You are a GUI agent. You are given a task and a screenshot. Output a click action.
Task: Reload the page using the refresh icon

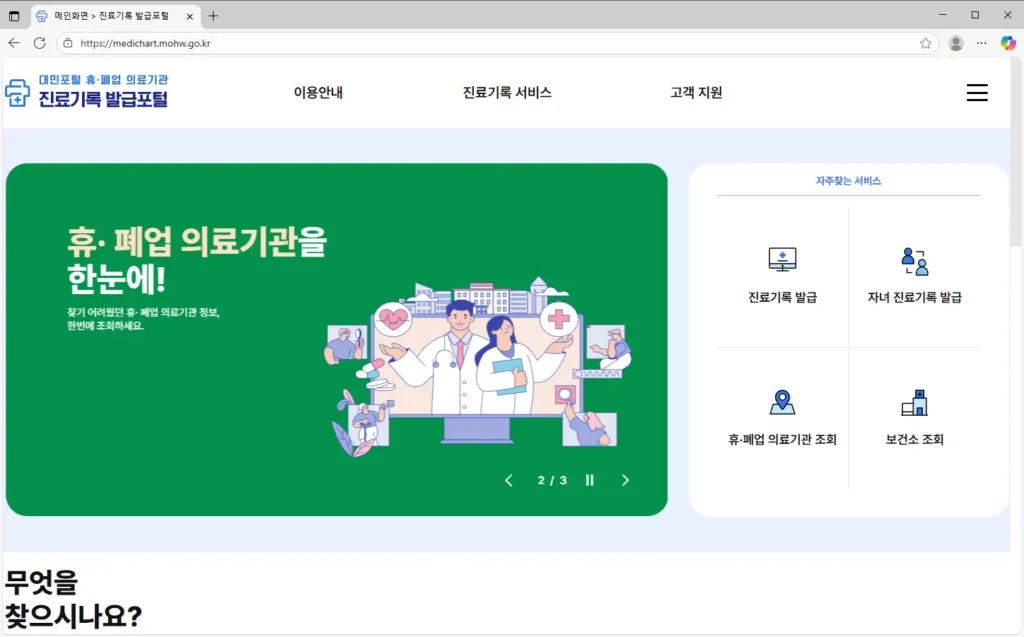coord(39,44)
